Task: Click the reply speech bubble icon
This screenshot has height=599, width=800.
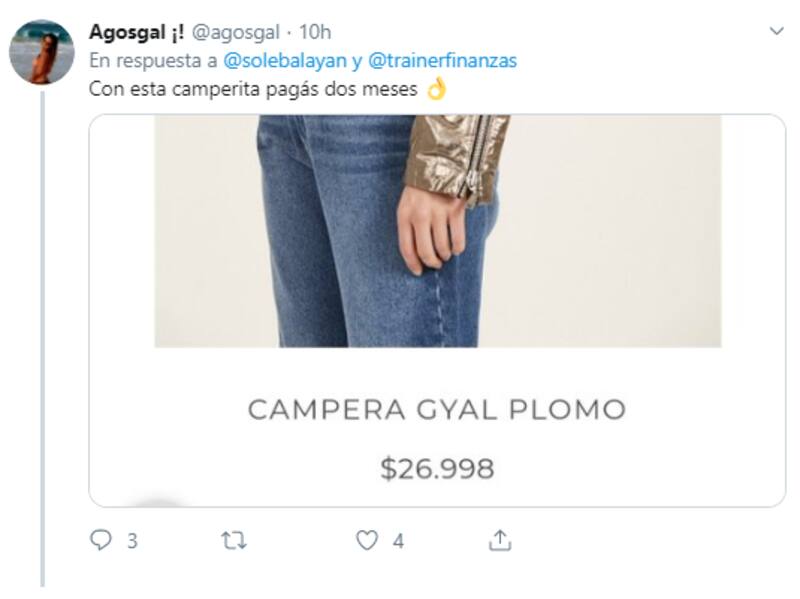Action: pyautogui.click(x=101, y=540)
